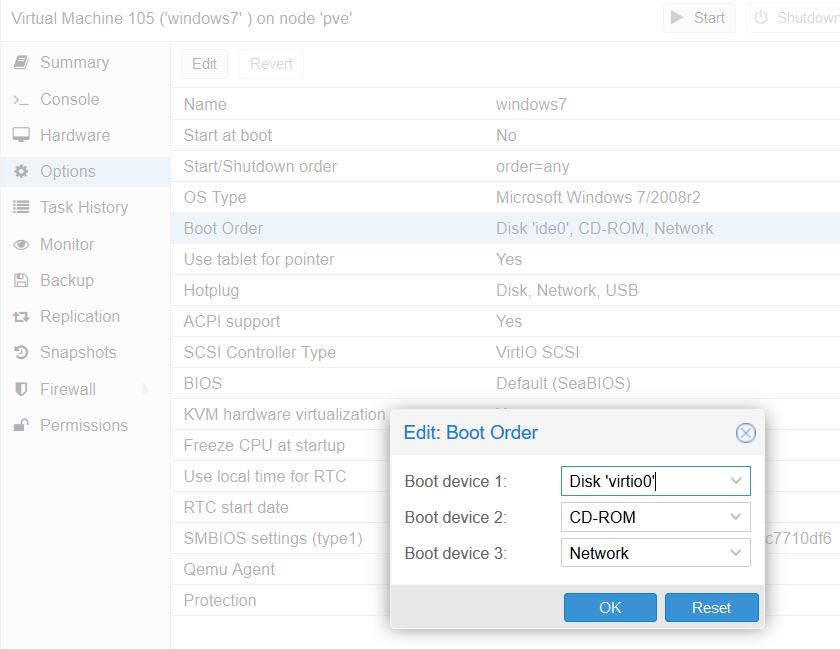The width and height of the screenshot is (840, 649).
Task: Click the Hardware monitor icon
Action: pyautogui.click(x=21, y=135)
